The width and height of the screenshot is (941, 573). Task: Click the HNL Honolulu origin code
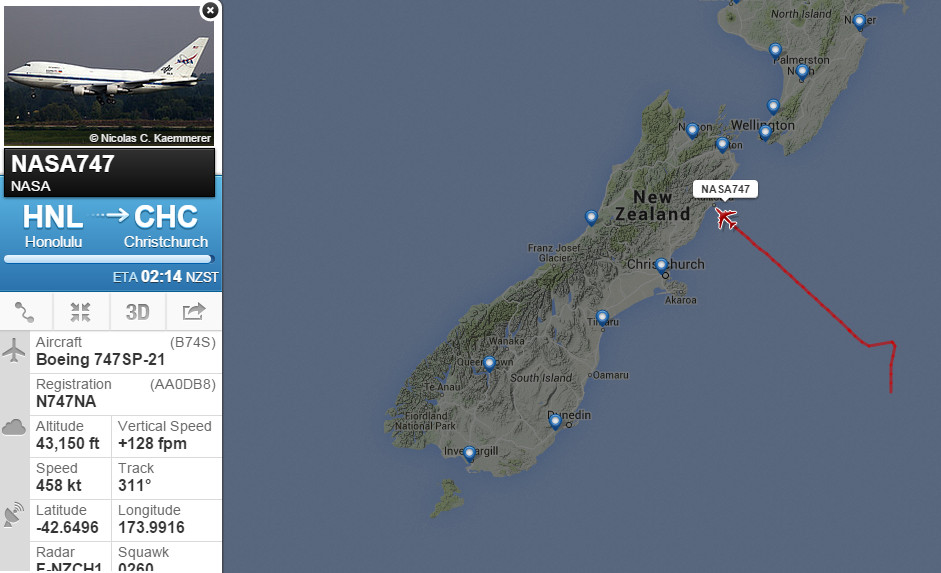tap(53, 217)
